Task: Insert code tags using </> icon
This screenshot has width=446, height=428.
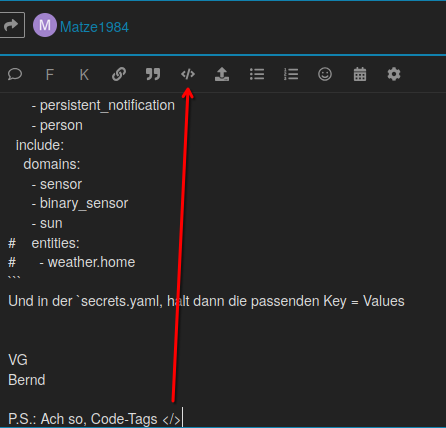Action: coord(188,74)
